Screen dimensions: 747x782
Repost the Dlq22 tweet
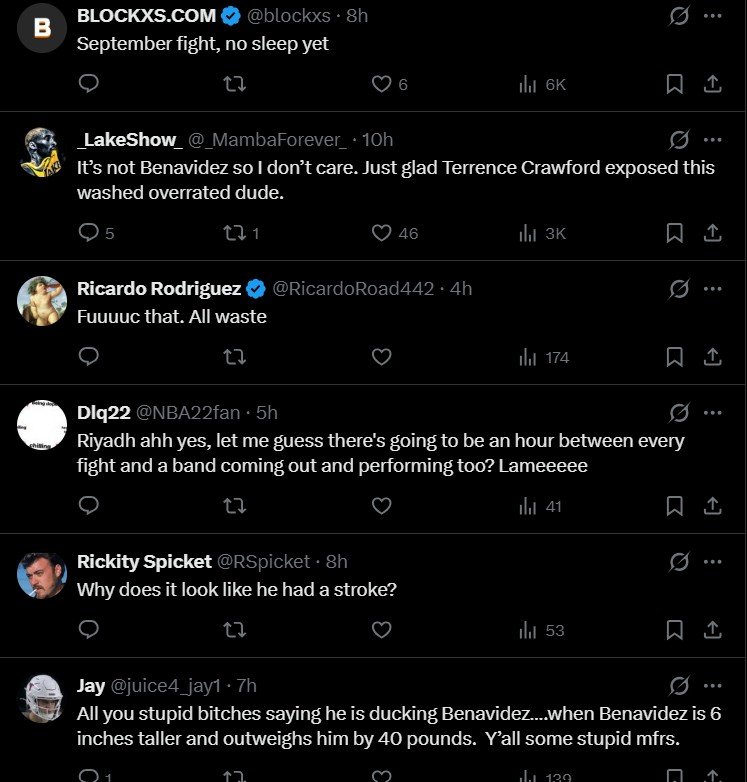tap(234, 506)
